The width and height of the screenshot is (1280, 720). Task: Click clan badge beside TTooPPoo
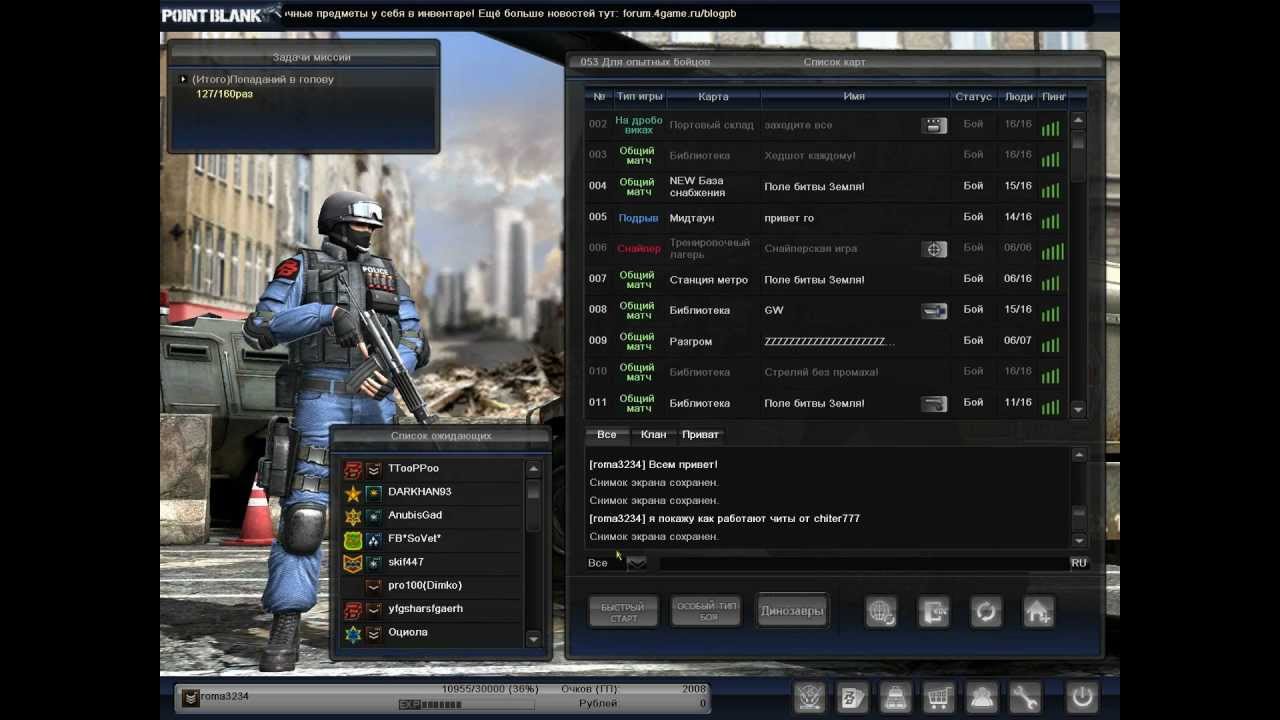(x=352, y=469)
